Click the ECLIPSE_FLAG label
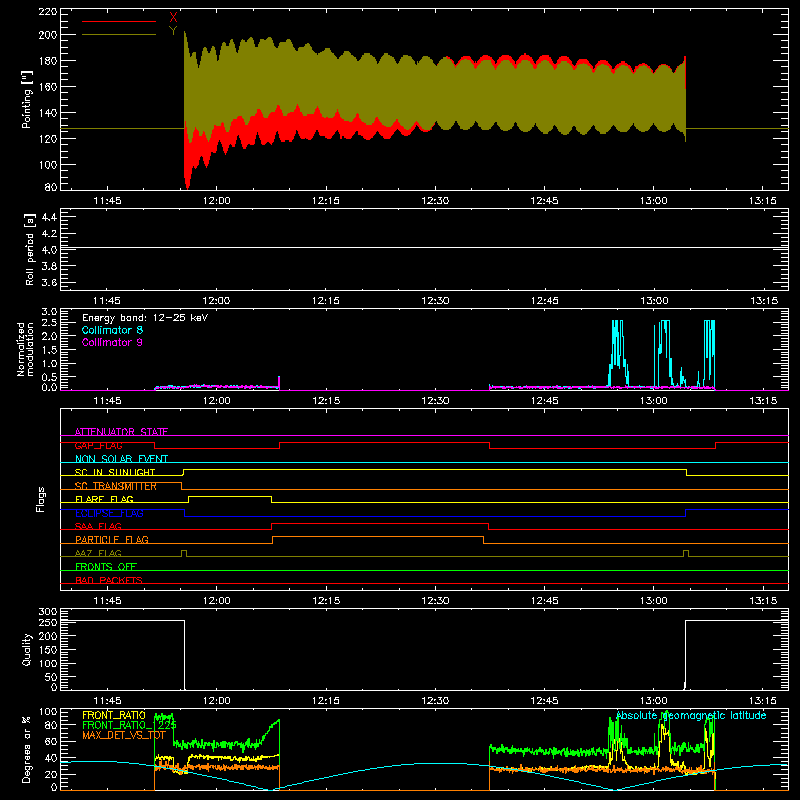Screen dimensions: 800x800 [x=109, y=513]
